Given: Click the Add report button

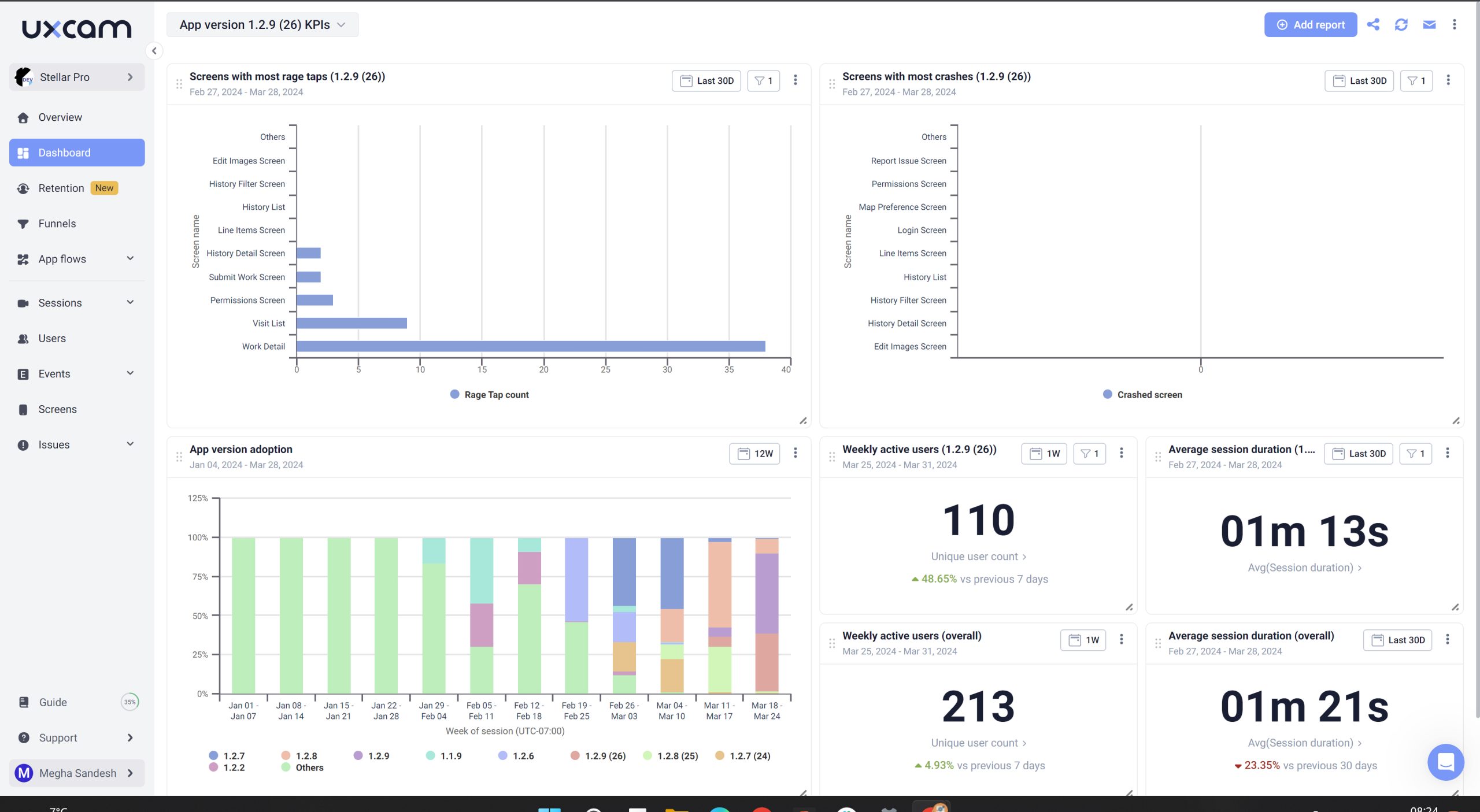Looking at the screenshot, I should tap(1310, 25).
